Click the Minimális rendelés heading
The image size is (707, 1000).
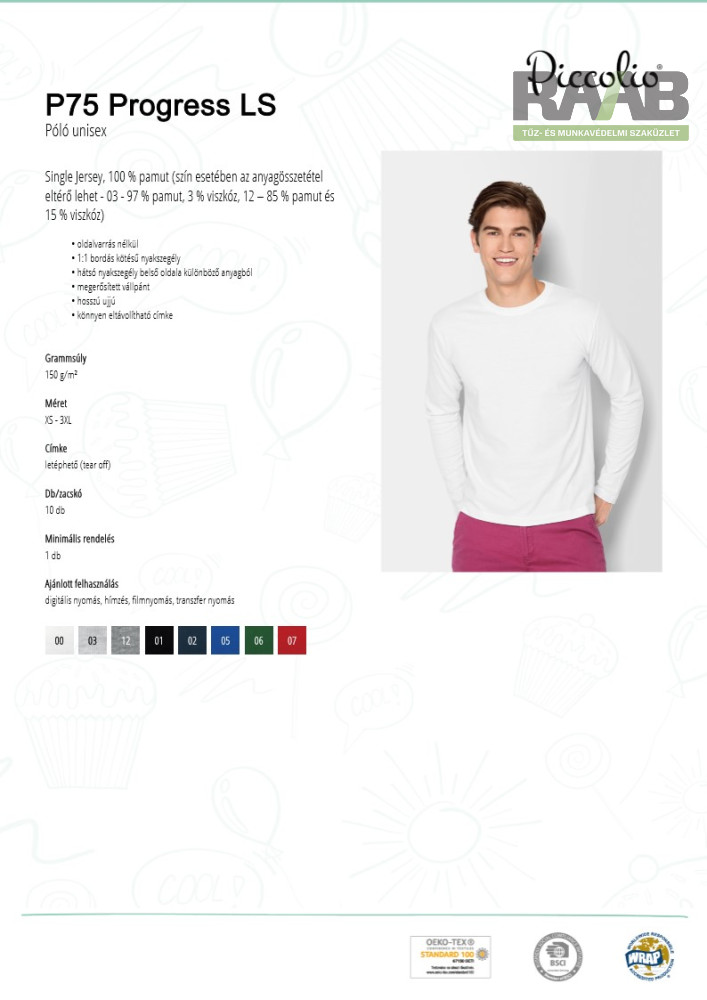click(x=80, y=538)
